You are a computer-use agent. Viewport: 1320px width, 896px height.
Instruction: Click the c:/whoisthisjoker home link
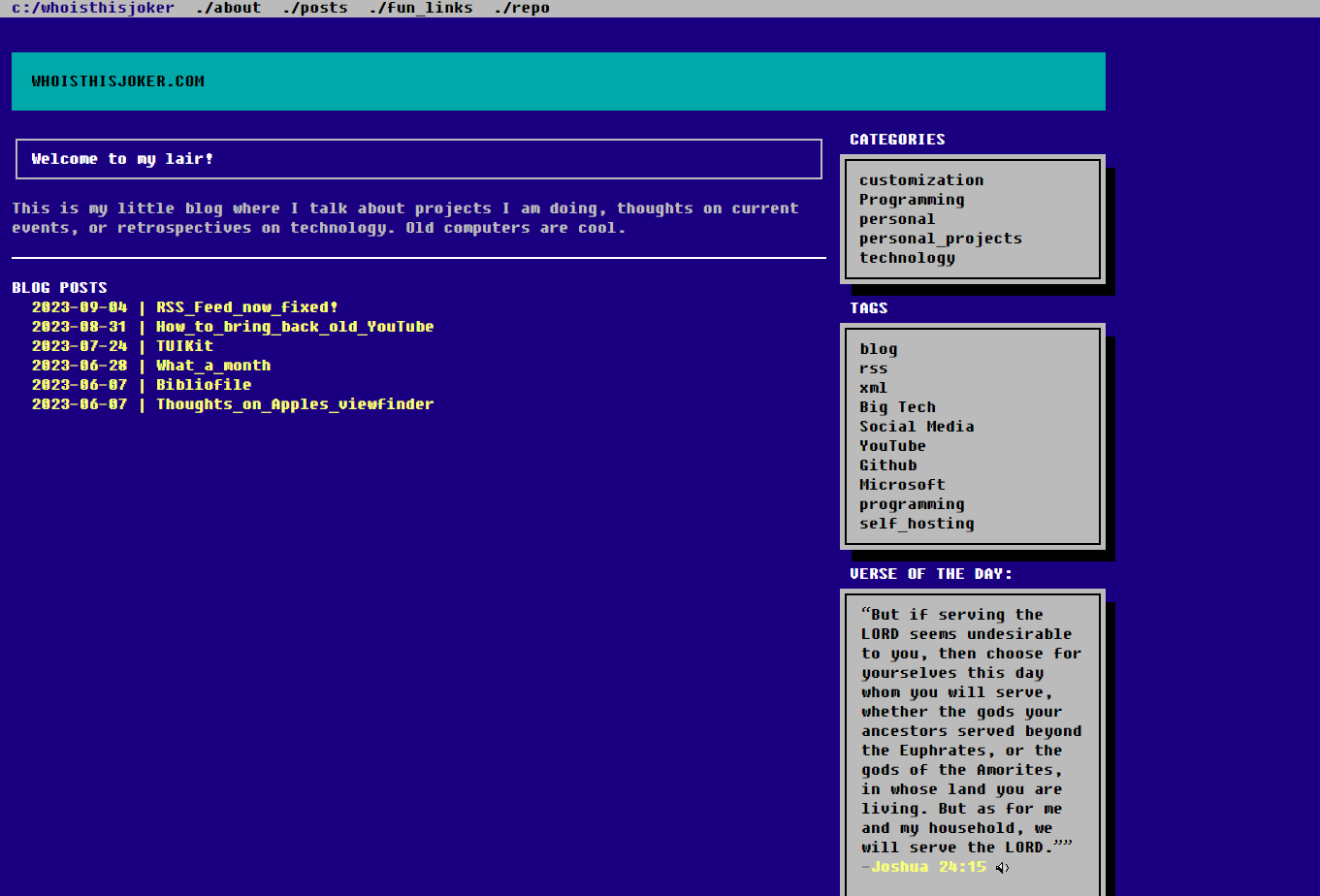pyautogui.click(x=93, y=8)
